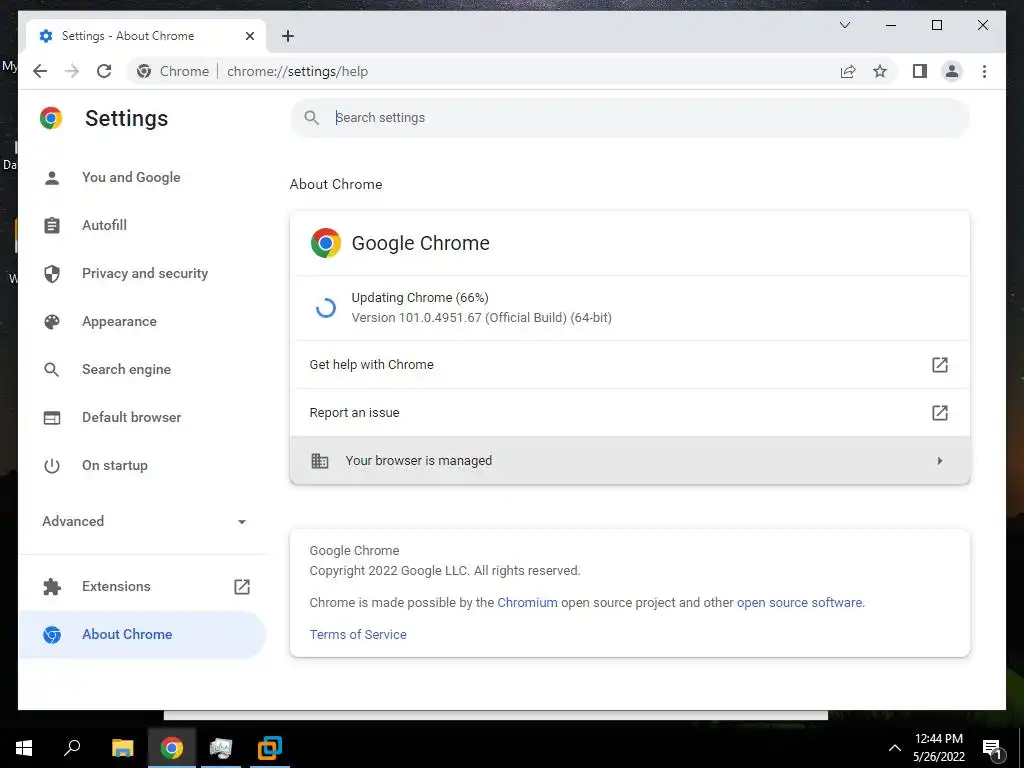
Task: Click the Report an issue launch icon
Action: [939, 413]
